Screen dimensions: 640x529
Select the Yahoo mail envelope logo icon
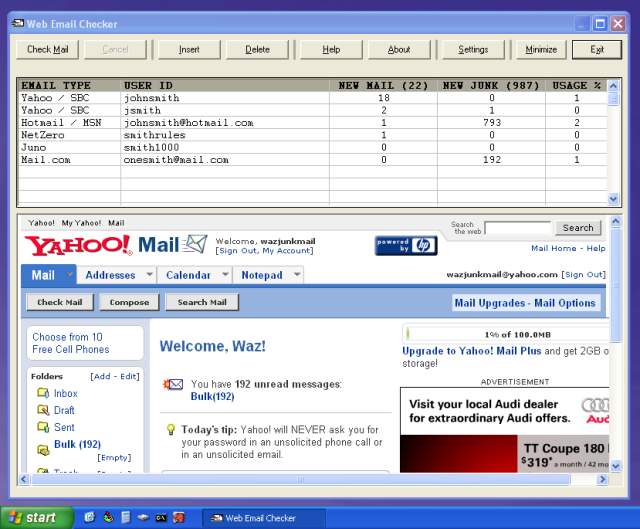click(x=195, y=244)
